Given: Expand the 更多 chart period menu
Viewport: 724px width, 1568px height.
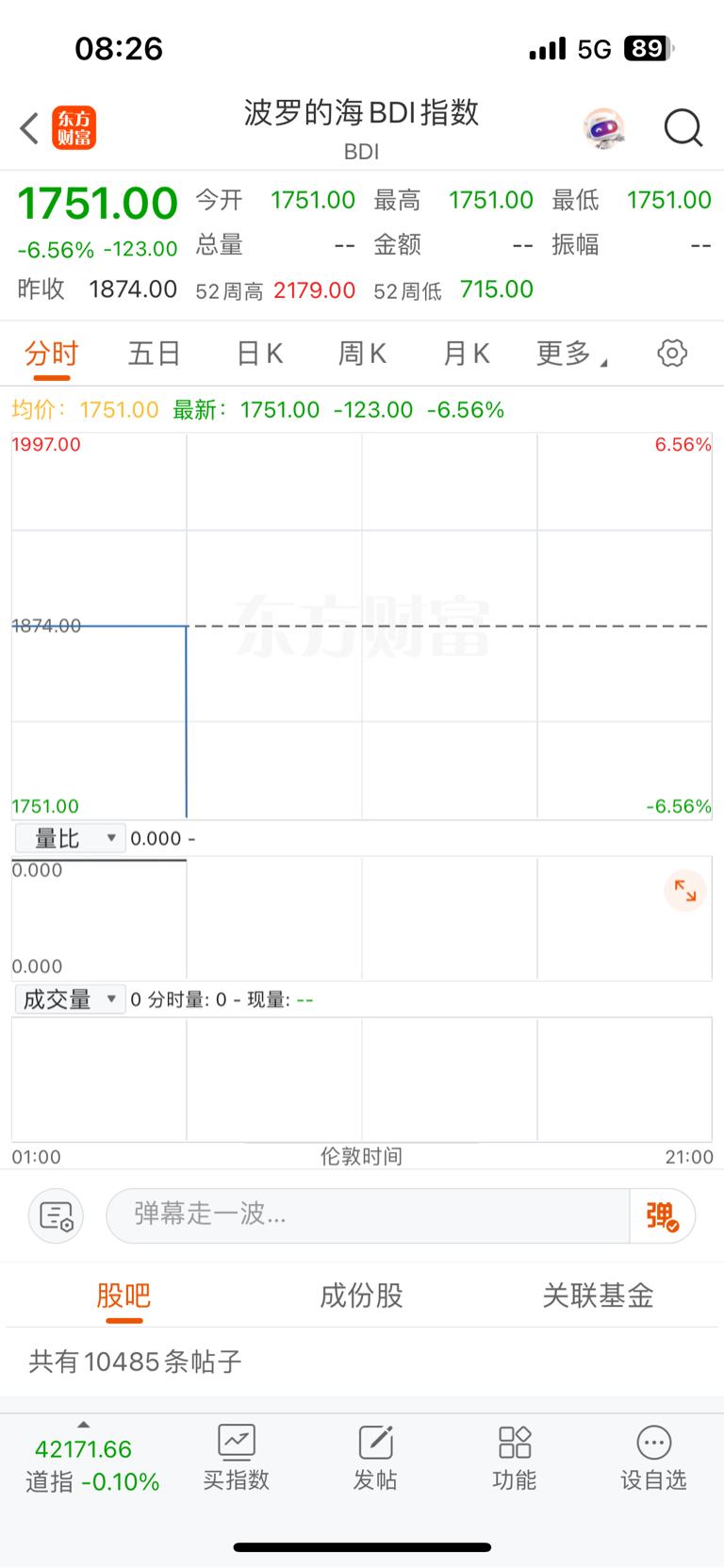Looking at the screenshot, I should coord(572,354).
